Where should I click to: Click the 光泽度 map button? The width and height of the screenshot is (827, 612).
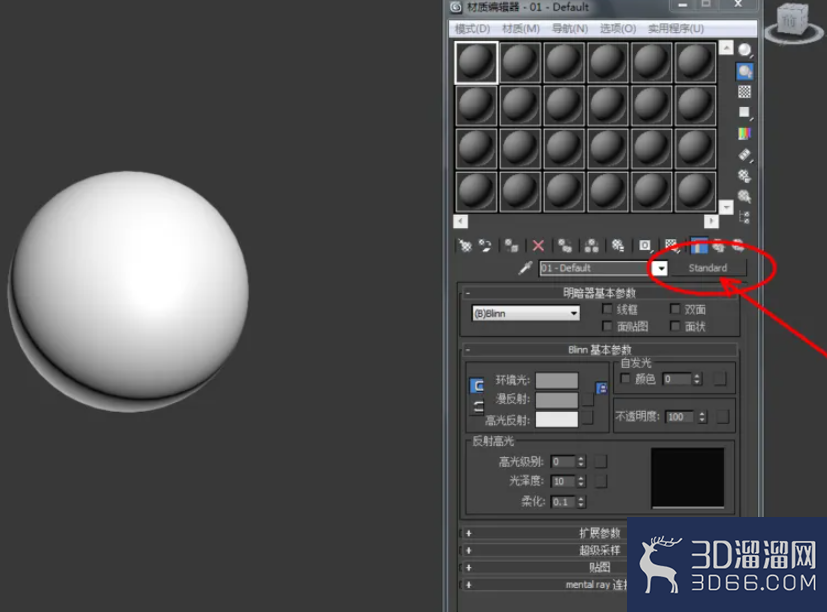click(601, 481)
